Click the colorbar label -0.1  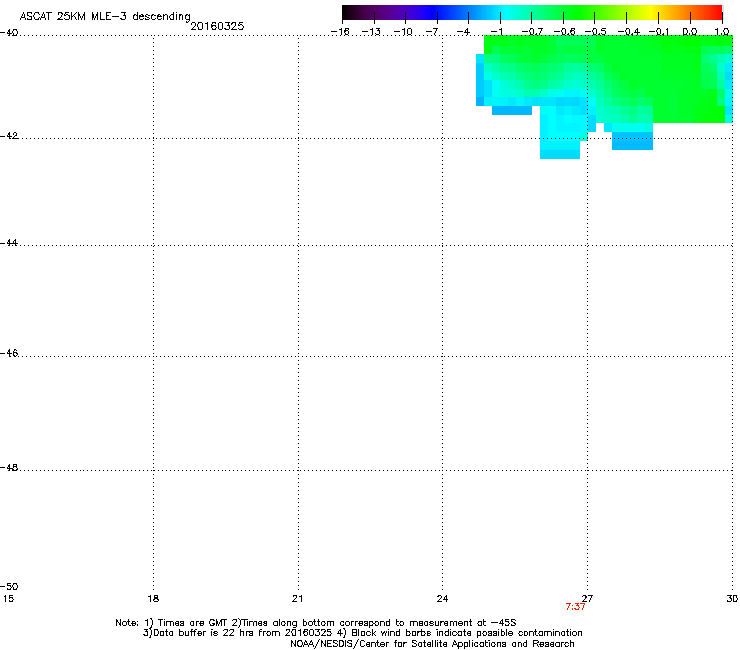(x=659, y=32)
